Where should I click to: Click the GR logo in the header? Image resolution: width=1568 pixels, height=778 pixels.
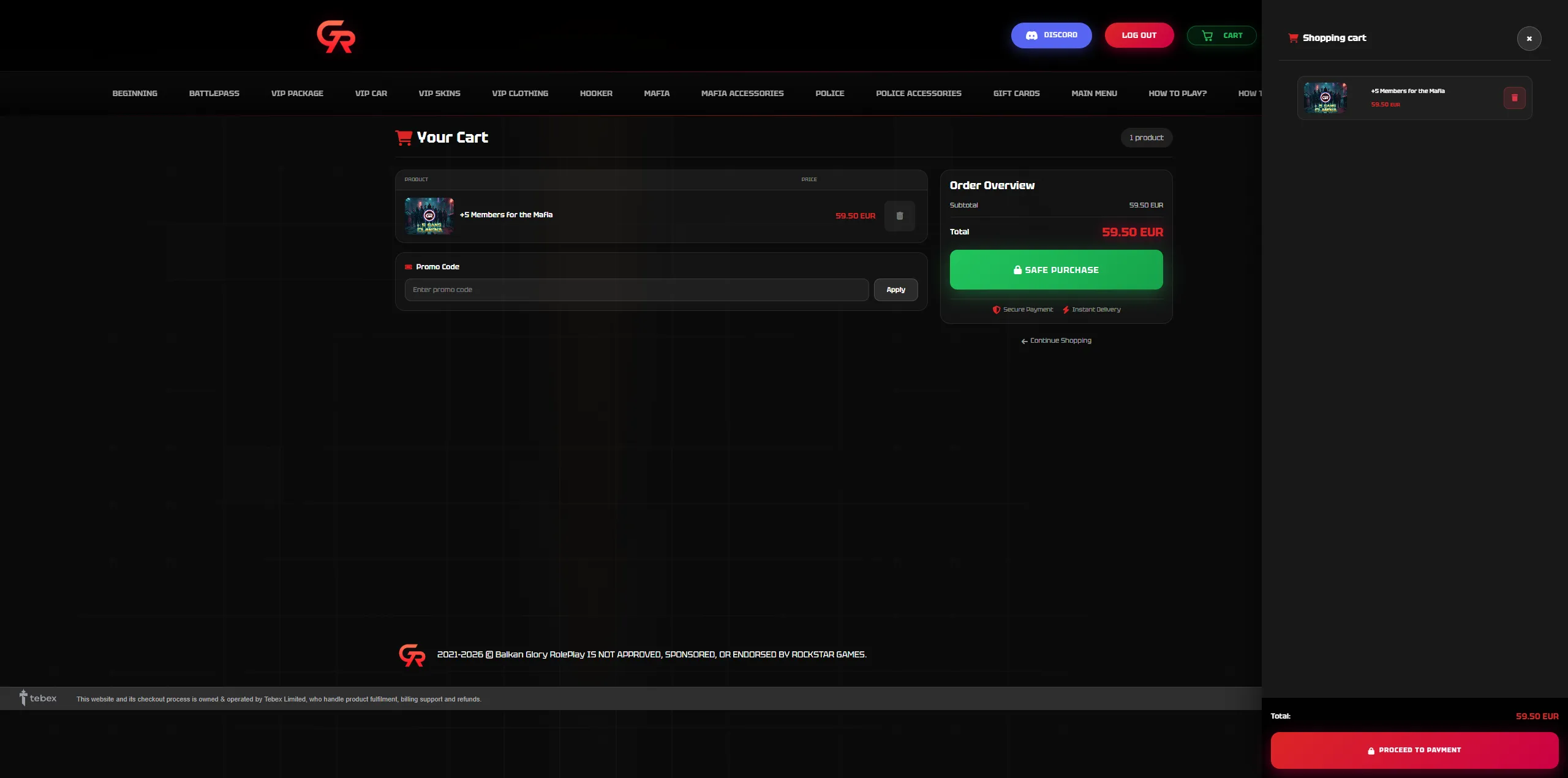336,37
